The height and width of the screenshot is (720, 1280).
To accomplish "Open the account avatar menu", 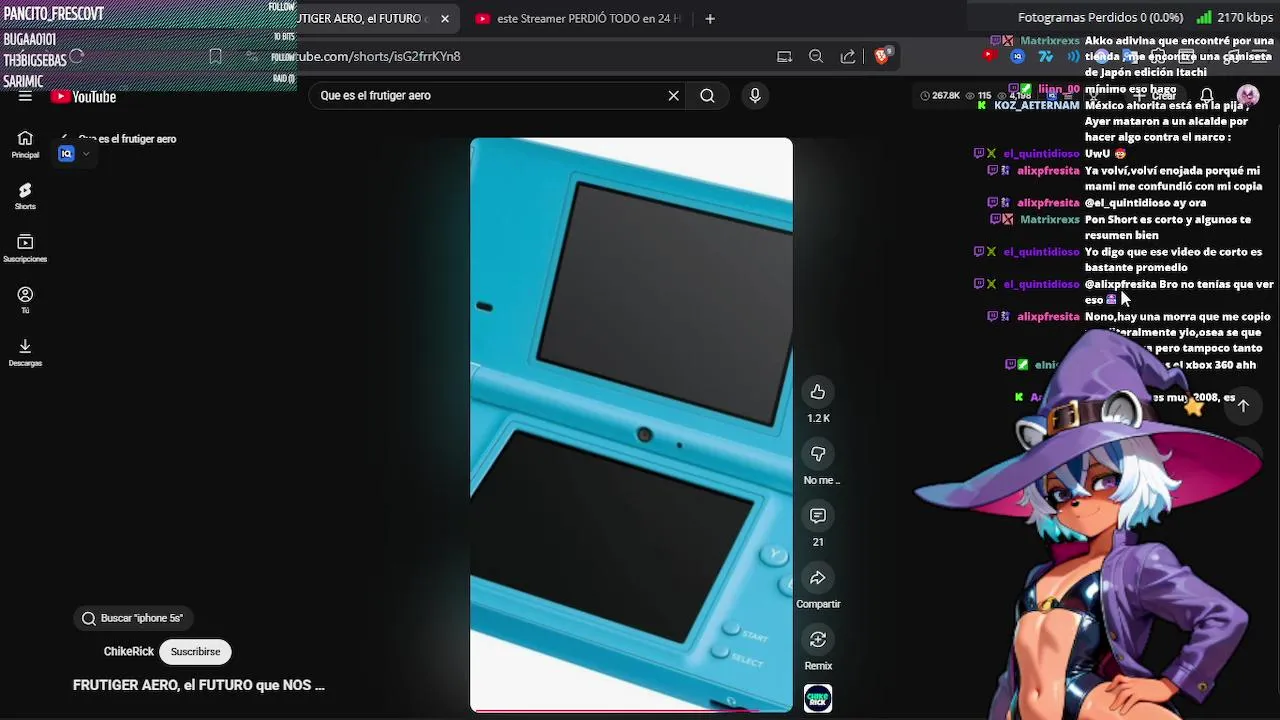I will tap(1247, 96).
